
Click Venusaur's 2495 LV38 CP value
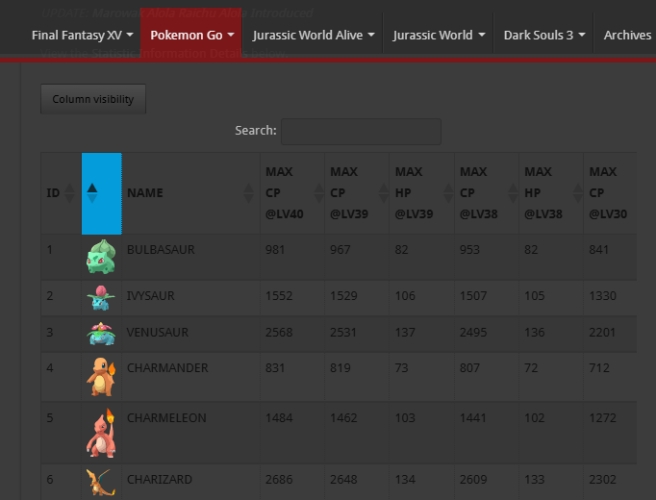473,333
